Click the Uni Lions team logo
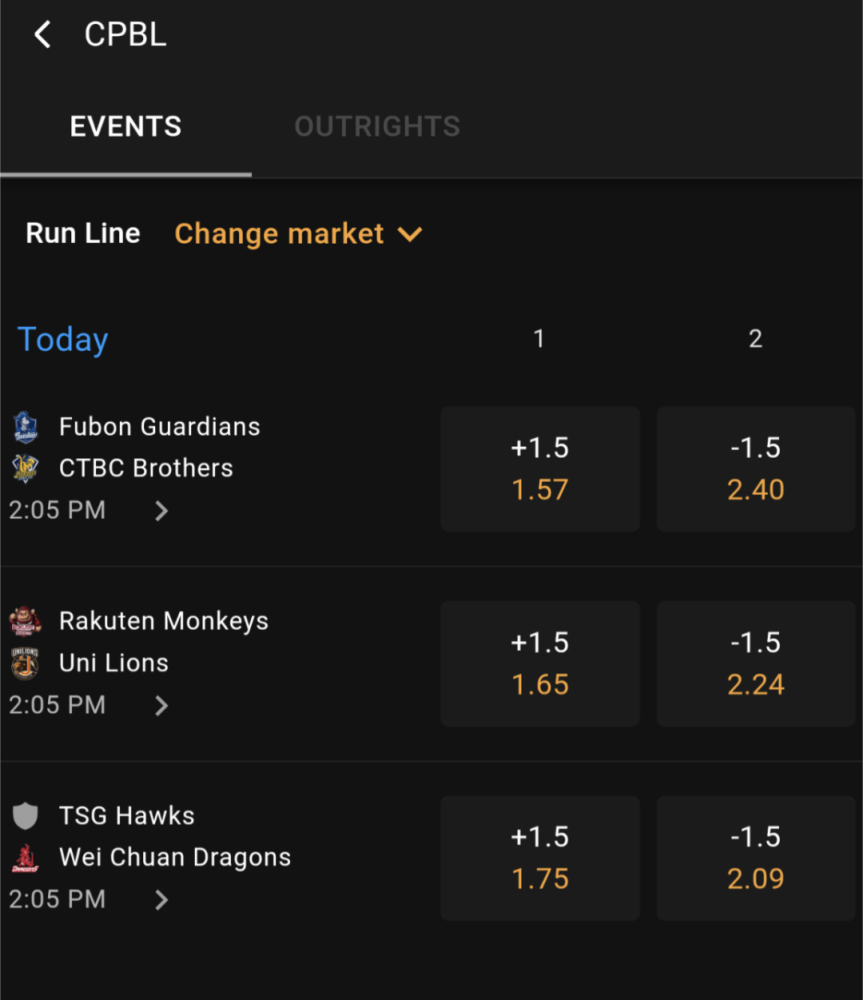The height and width of the screenshot is (1000, 863). pyautogui.click(x=26, y=663)
